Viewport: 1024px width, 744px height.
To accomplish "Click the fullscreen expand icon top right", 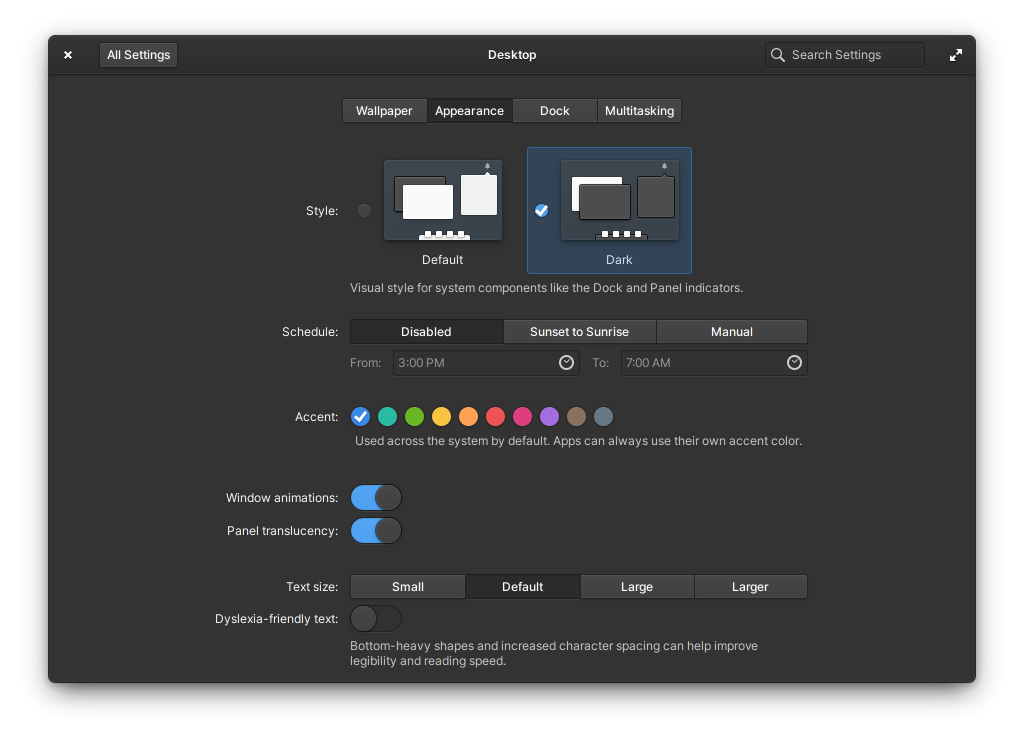I will click(955, 55).
